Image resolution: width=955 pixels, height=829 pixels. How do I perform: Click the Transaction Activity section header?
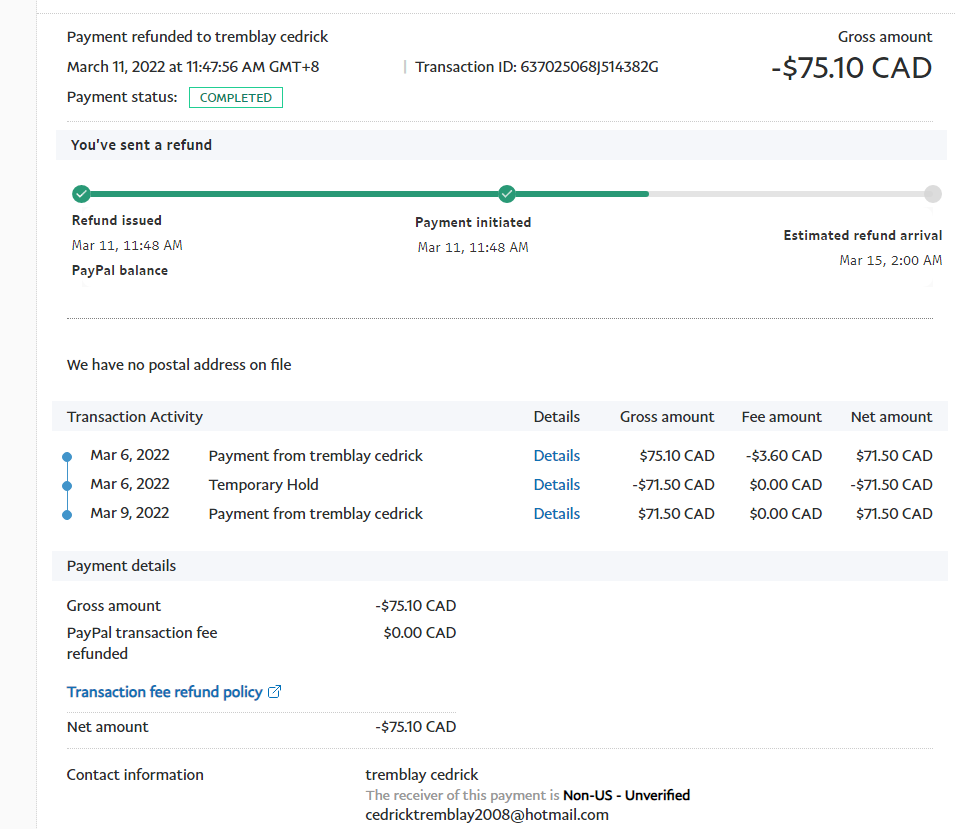pyautogui.click(x=135, y=417)
